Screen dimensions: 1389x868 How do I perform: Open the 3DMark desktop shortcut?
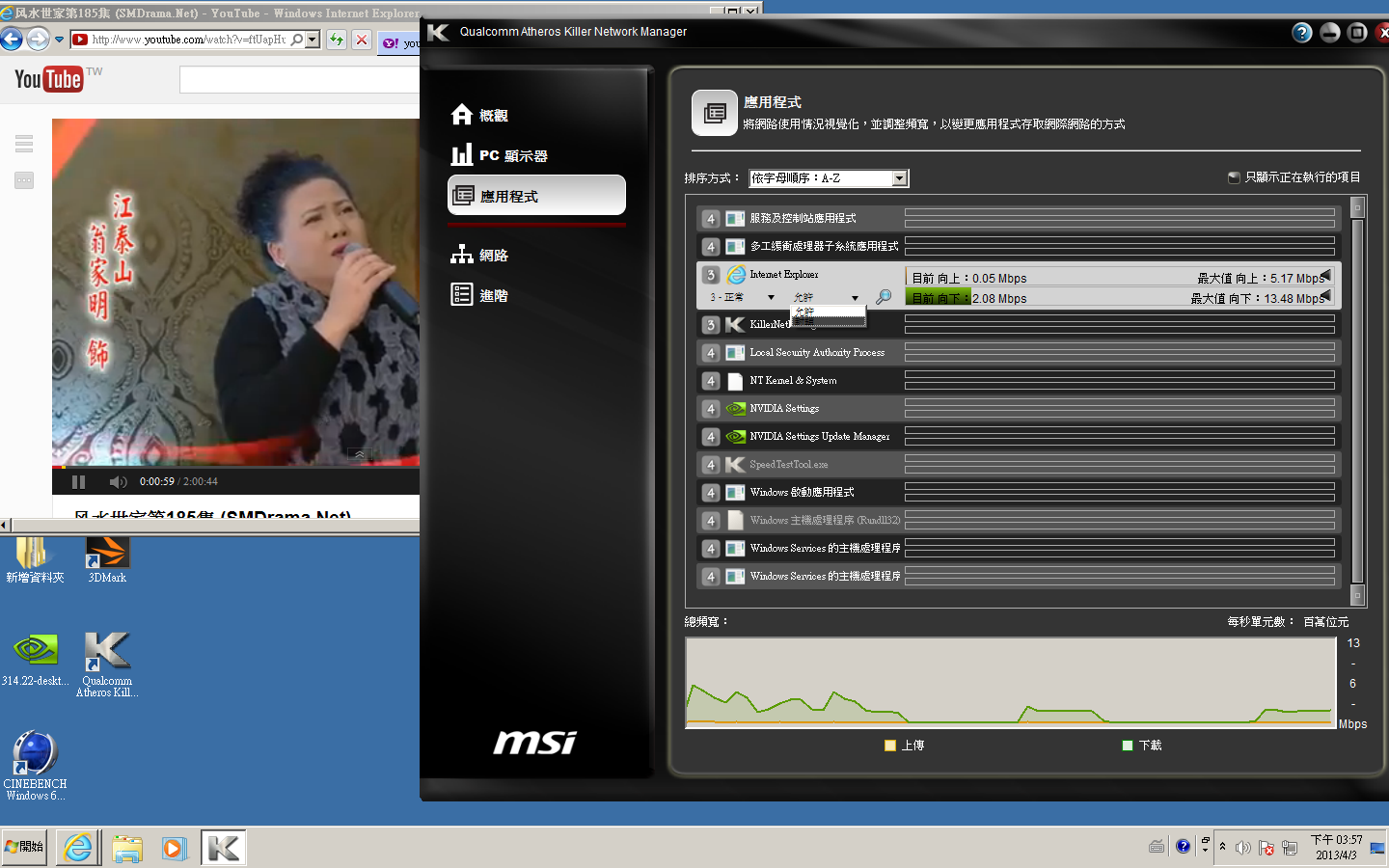point(107,560)
